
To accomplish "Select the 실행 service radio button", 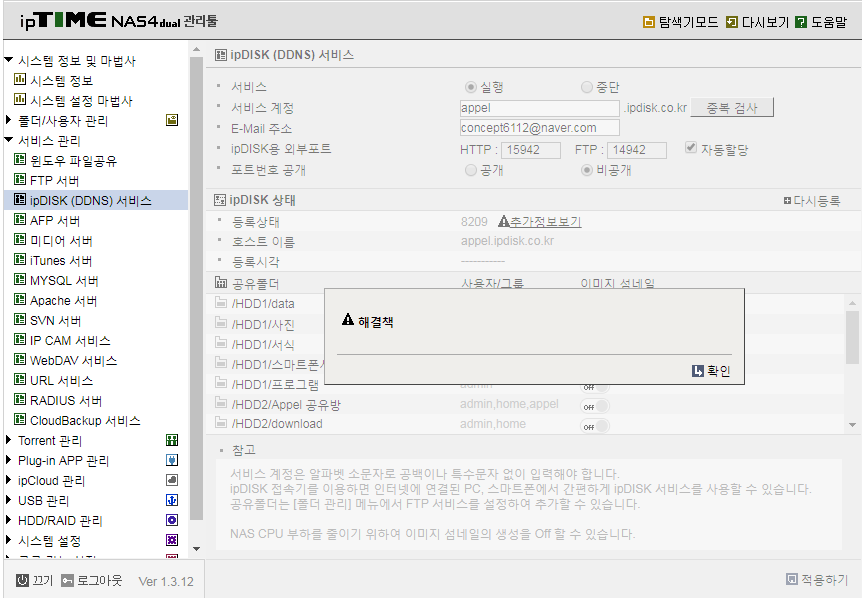I will [x=471, y=87].
